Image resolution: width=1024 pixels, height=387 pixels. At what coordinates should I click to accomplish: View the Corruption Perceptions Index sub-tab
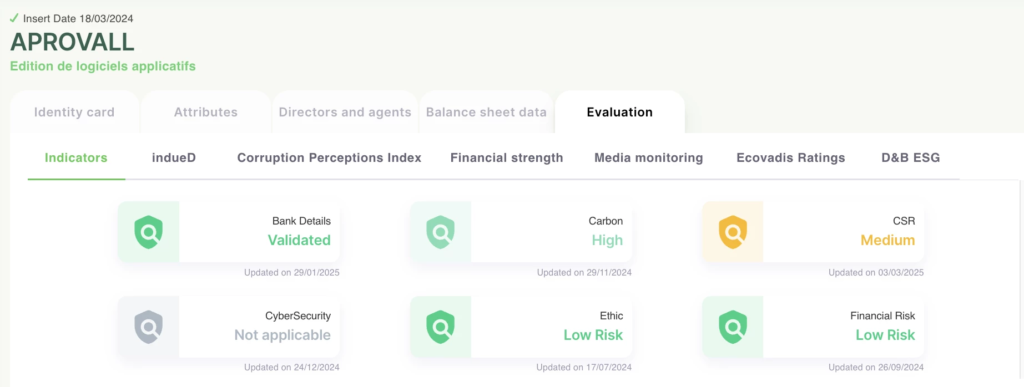[329, 158]
